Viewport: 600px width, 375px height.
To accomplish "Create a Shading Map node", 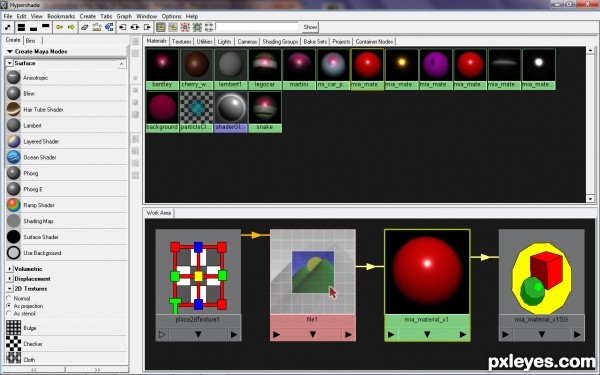I will 66,221.
